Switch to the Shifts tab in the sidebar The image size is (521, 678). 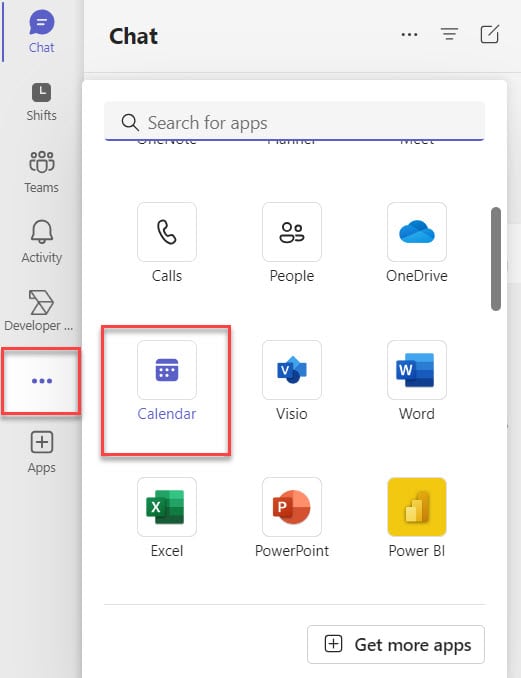pyautogui.click(x=42, y=102)
